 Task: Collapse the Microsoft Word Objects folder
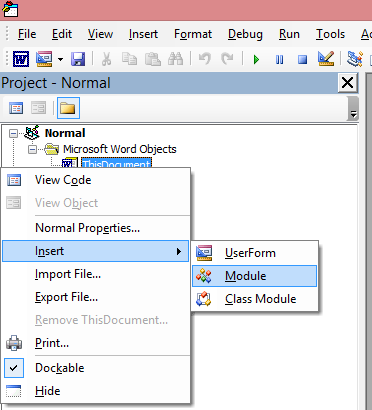tap(32, 150)
